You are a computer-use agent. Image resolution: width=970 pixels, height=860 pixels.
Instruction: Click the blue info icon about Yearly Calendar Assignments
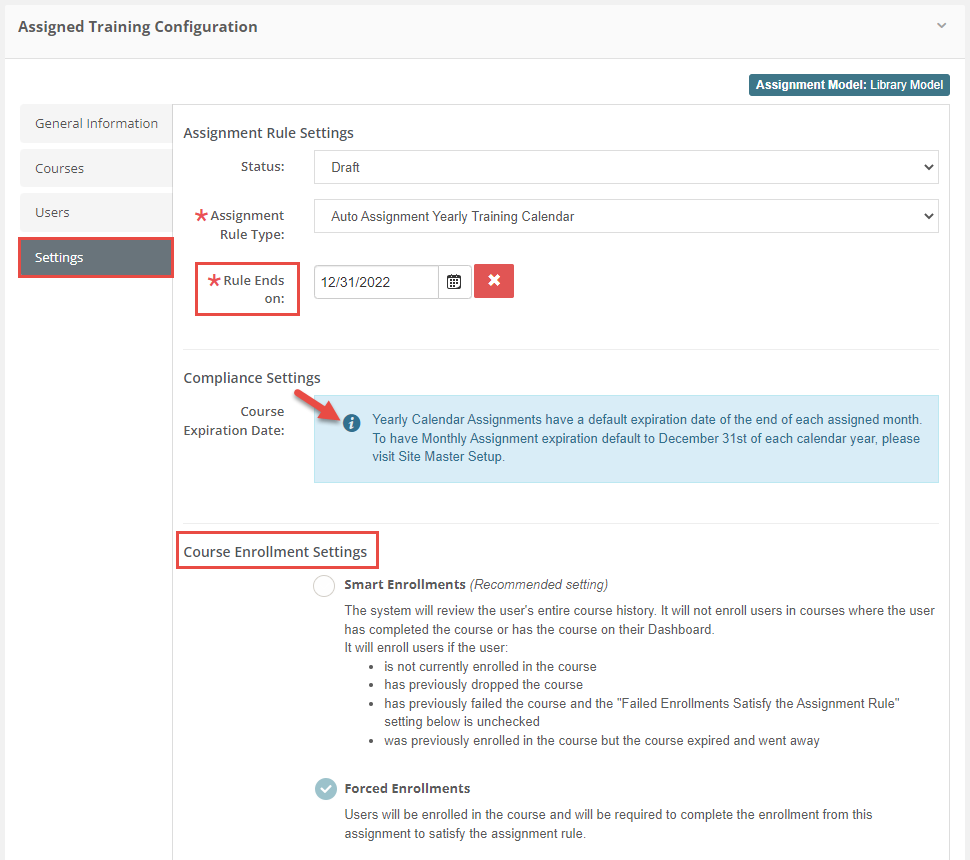pyautogui.click(x=351, y=423)
